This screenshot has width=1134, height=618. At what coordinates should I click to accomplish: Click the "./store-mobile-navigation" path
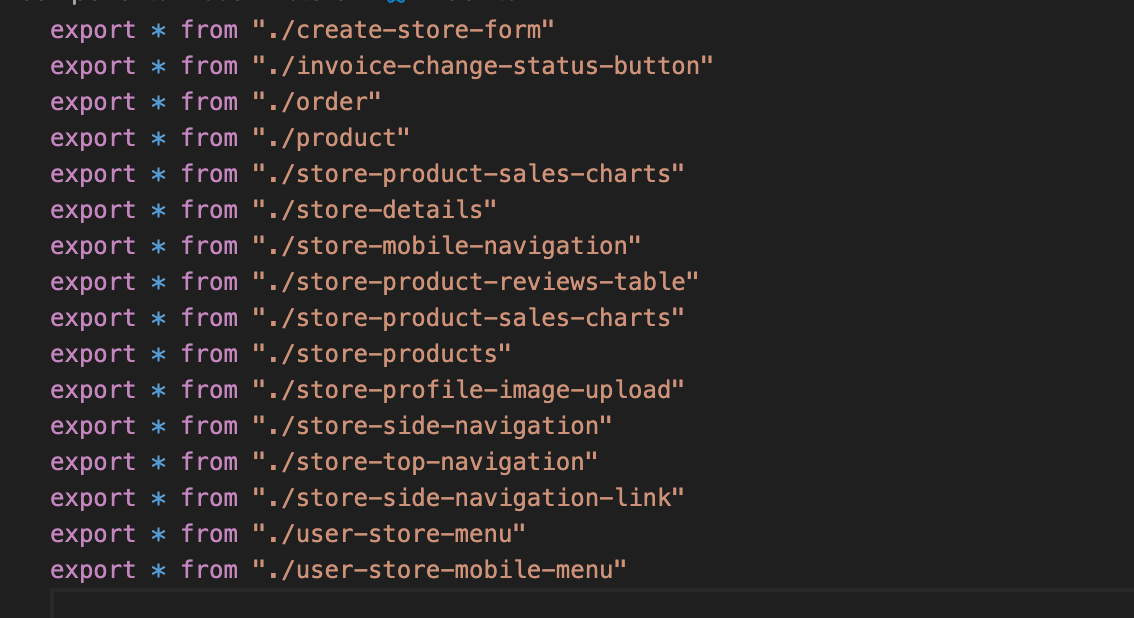click(447, 246)
